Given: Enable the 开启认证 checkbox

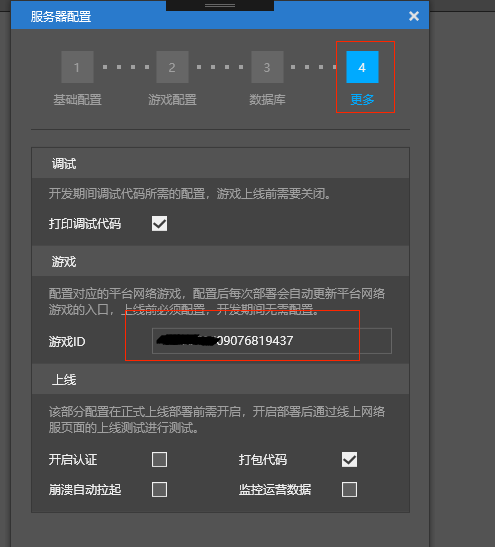Looking at the screenshot, I should (159, 459).
